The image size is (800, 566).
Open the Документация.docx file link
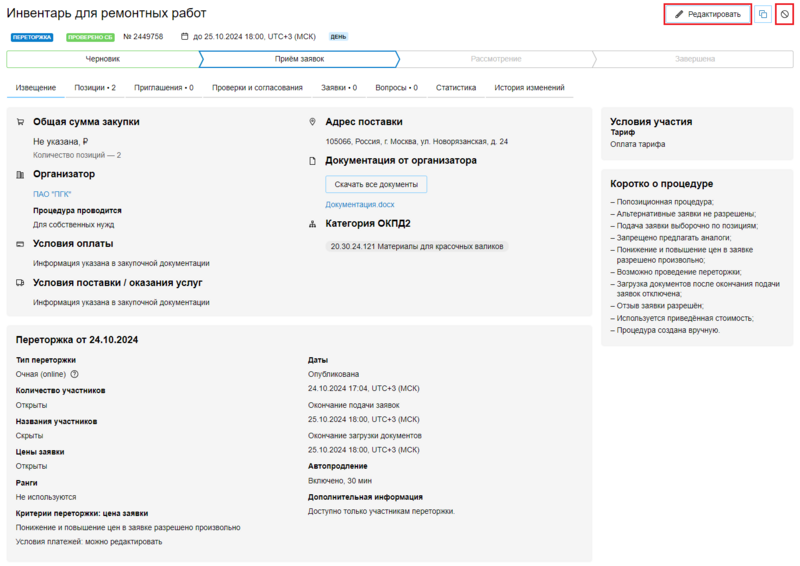tap(359, 204)
